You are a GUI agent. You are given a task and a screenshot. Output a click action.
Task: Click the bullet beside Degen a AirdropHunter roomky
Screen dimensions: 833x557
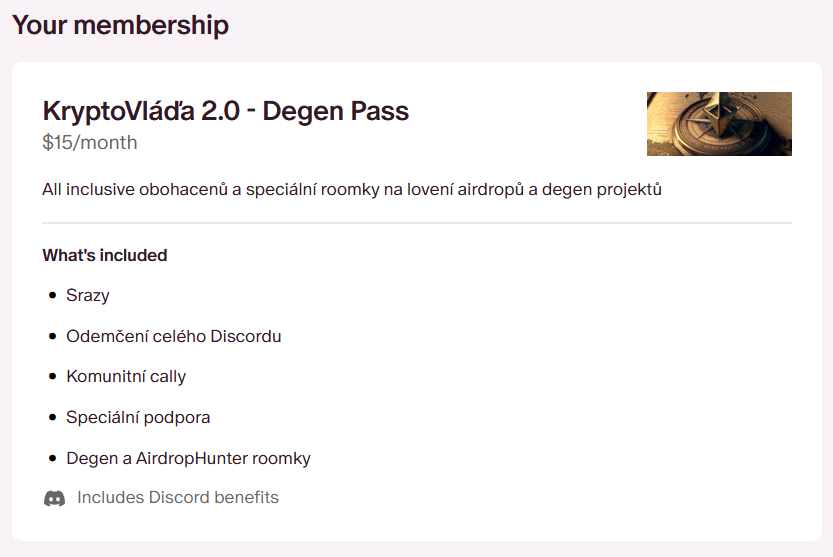(53, 459)
